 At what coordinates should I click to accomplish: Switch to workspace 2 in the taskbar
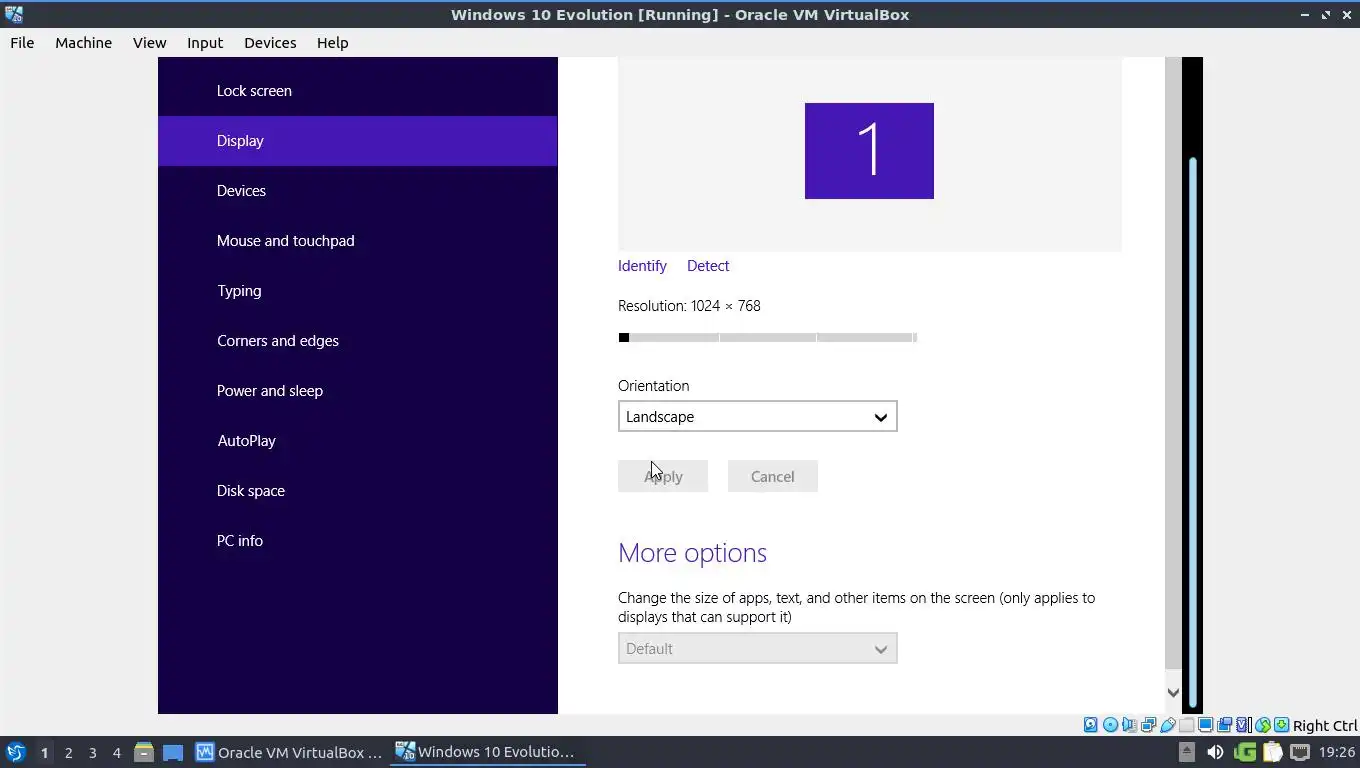tap(68, 752)
